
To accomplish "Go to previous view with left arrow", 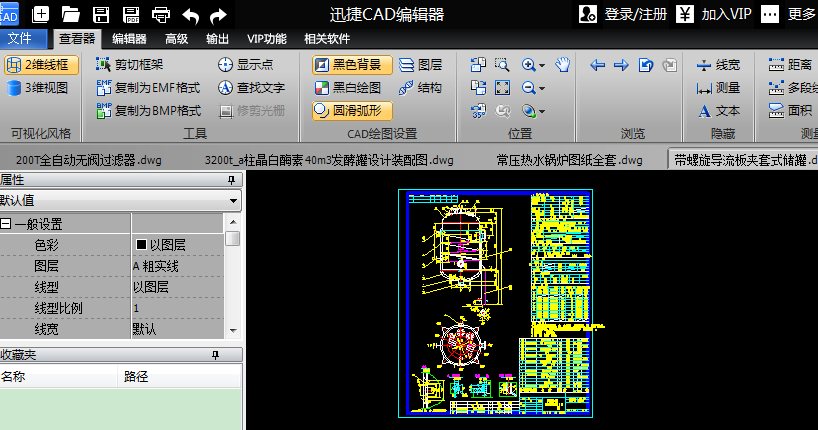I will pos(597,65).
